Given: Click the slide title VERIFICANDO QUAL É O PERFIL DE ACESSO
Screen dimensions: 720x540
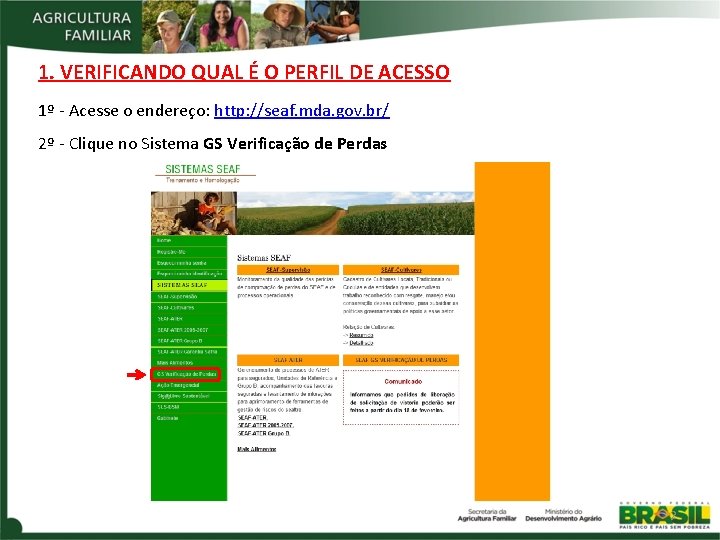Looking at the screenshot, I should coord(244,72).
